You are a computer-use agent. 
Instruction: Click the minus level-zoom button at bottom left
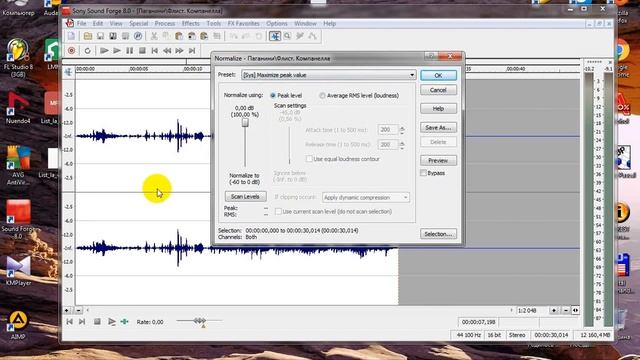(78, 310)
